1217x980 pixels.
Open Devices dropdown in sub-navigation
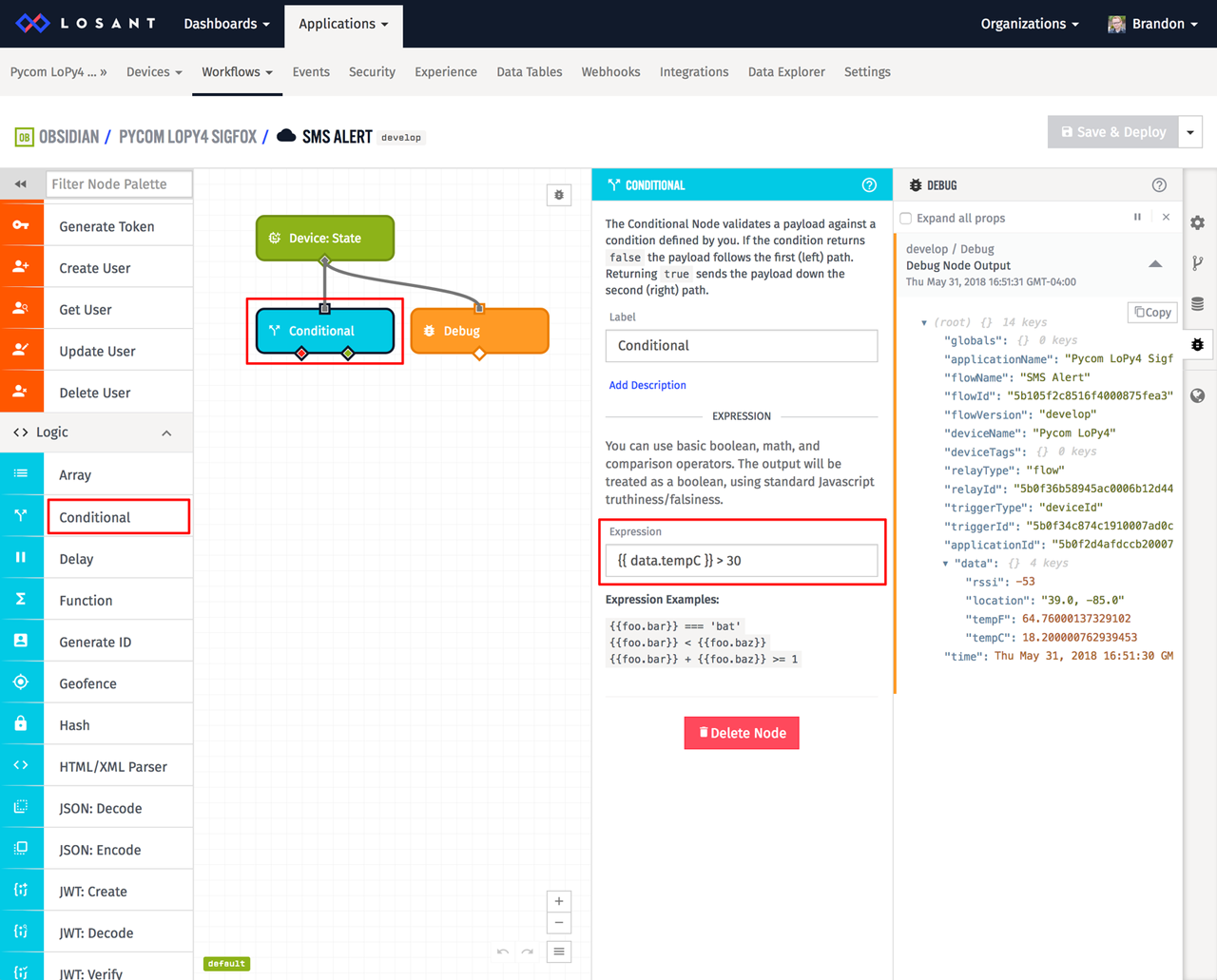pos(154,72)
